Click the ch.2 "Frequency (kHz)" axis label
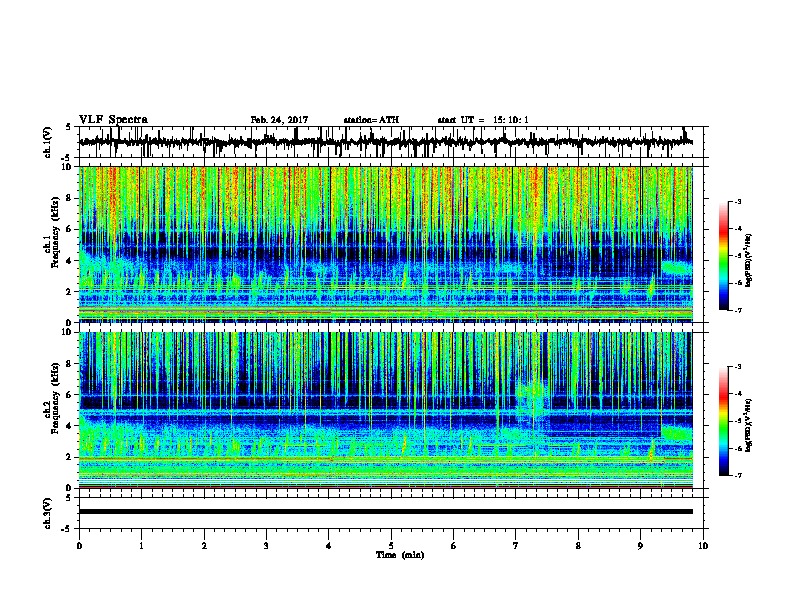The width and height of the screenshot is (792, 612). click(x=55, y=398)
